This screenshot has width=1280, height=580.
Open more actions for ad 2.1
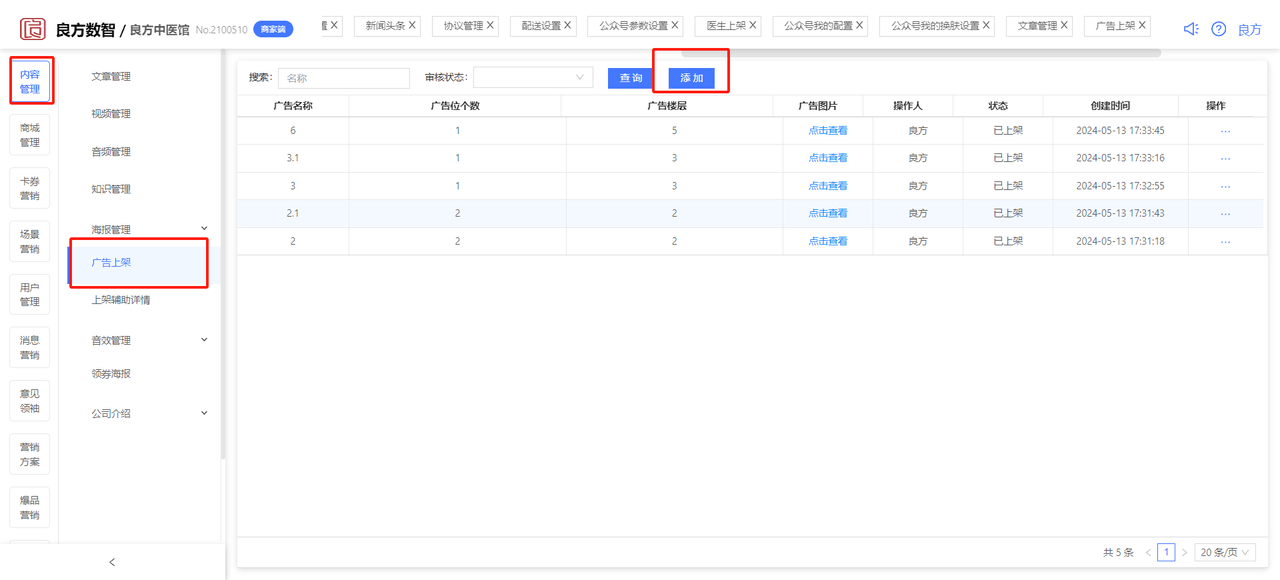pos(1225,213)
